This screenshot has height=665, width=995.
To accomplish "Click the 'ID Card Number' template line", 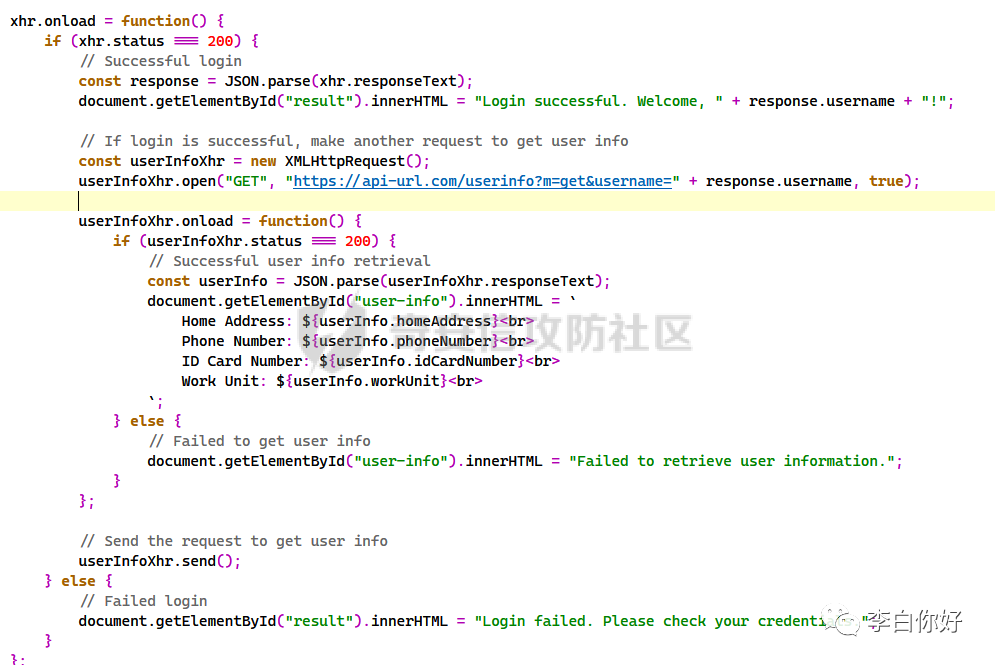I will 371,361.
